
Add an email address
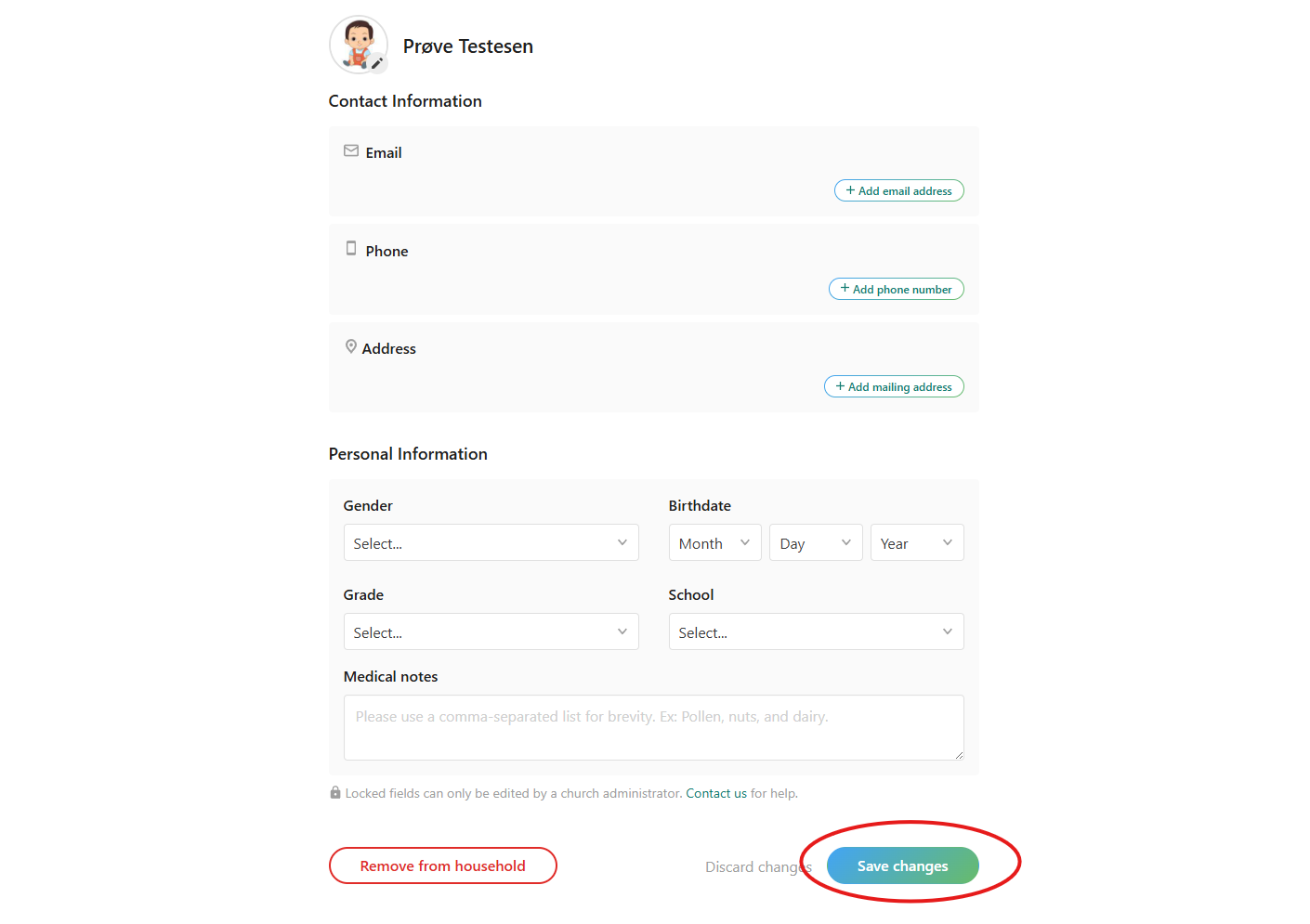coord(898,191)
